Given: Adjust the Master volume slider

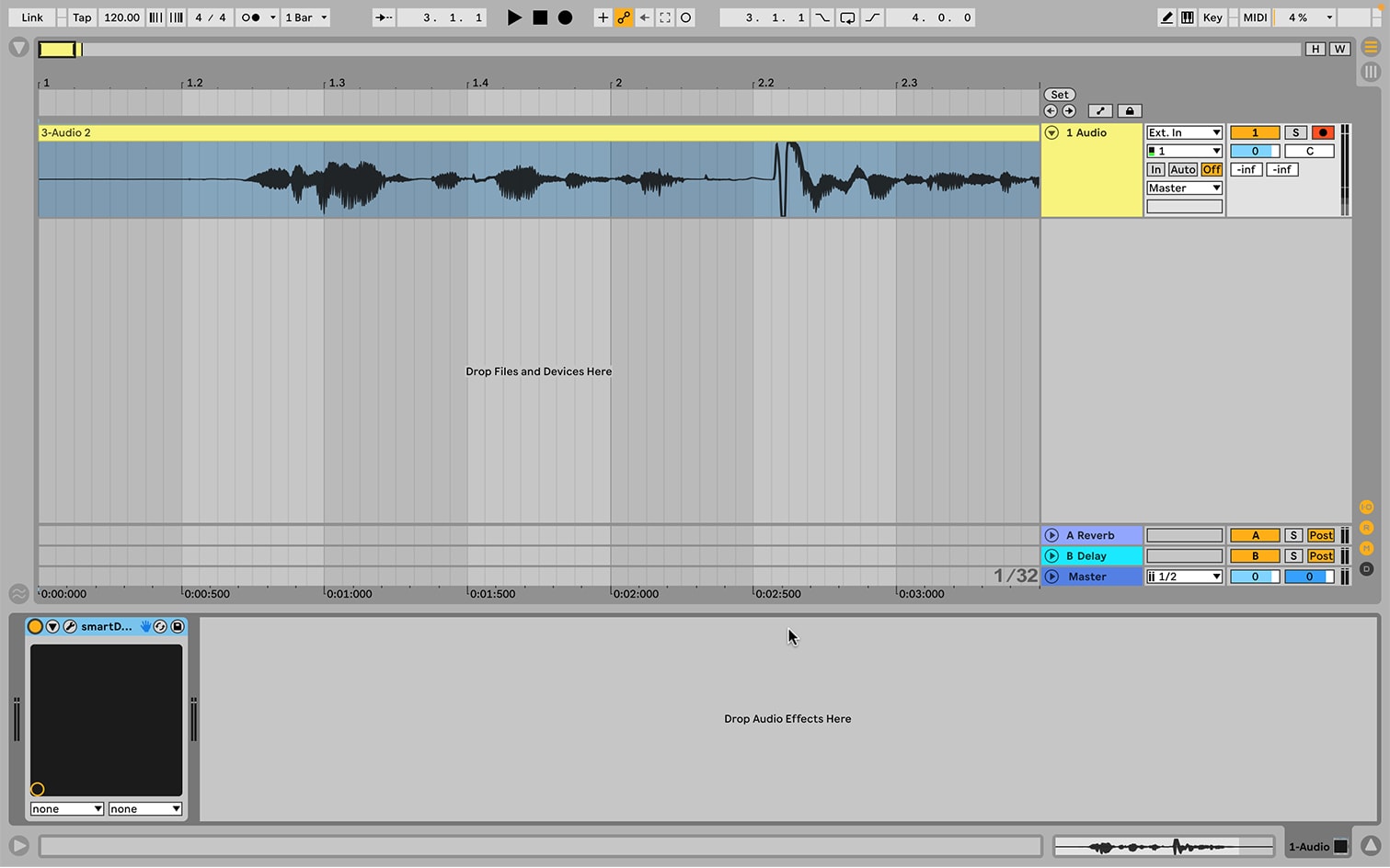Looking at the screenshot, I should 1255,577.
